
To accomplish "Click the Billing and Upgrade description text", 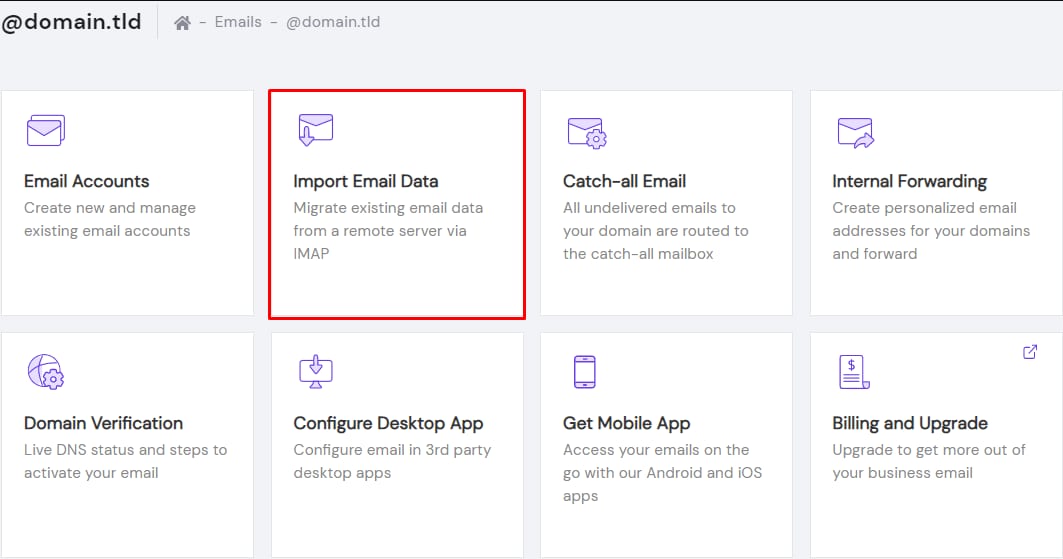I will tap(929, 461).
